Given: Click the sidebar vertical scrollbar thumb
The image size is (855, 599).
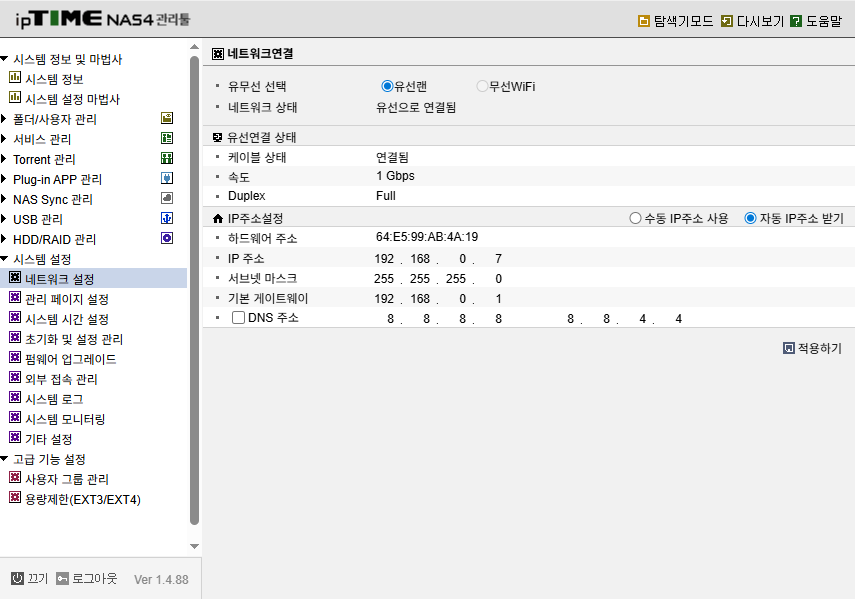Looking at the screenshot, I should click(x=195, y=291).
